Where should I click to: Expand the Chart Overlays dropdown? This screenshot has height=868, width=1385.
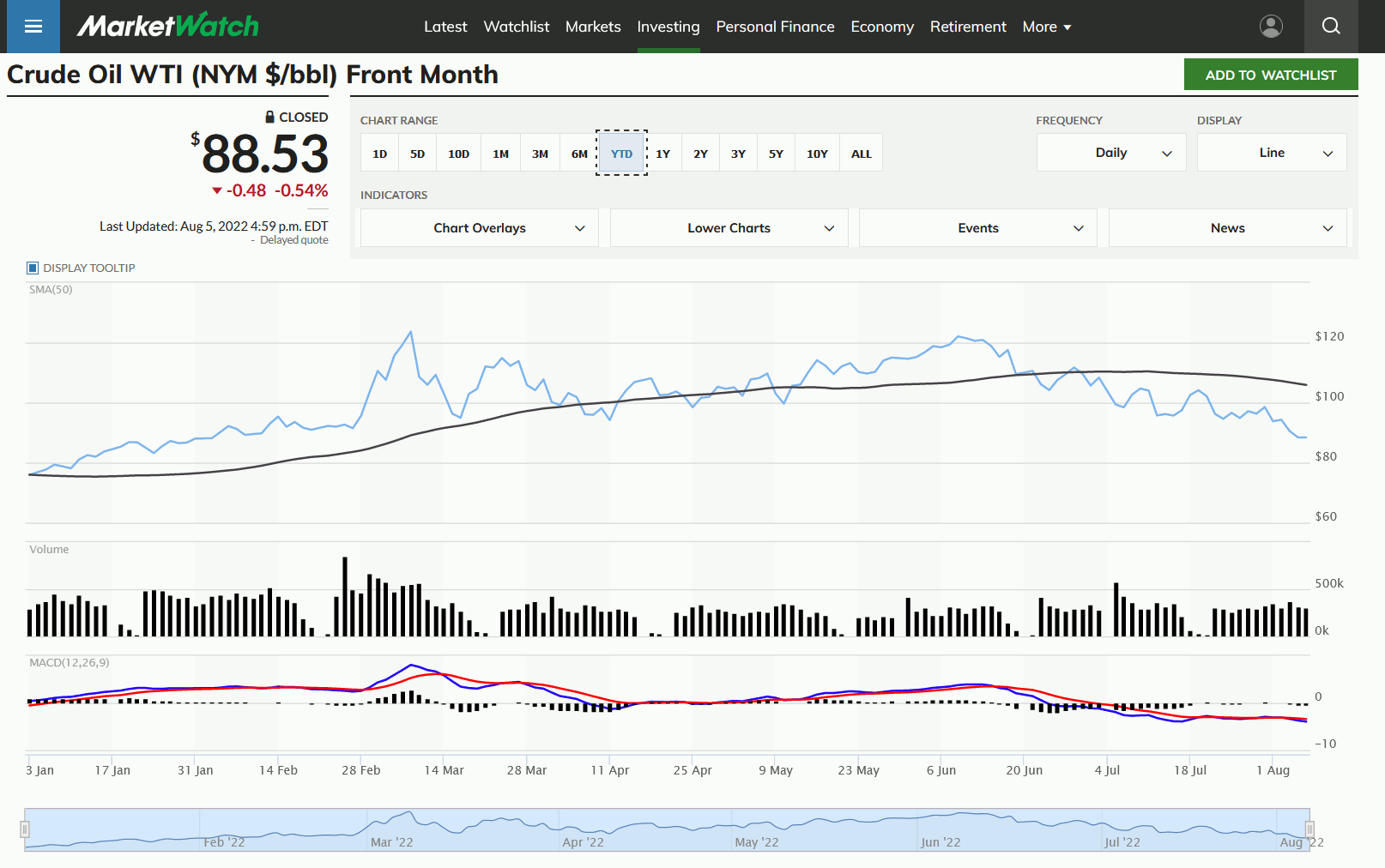[480, 228]
